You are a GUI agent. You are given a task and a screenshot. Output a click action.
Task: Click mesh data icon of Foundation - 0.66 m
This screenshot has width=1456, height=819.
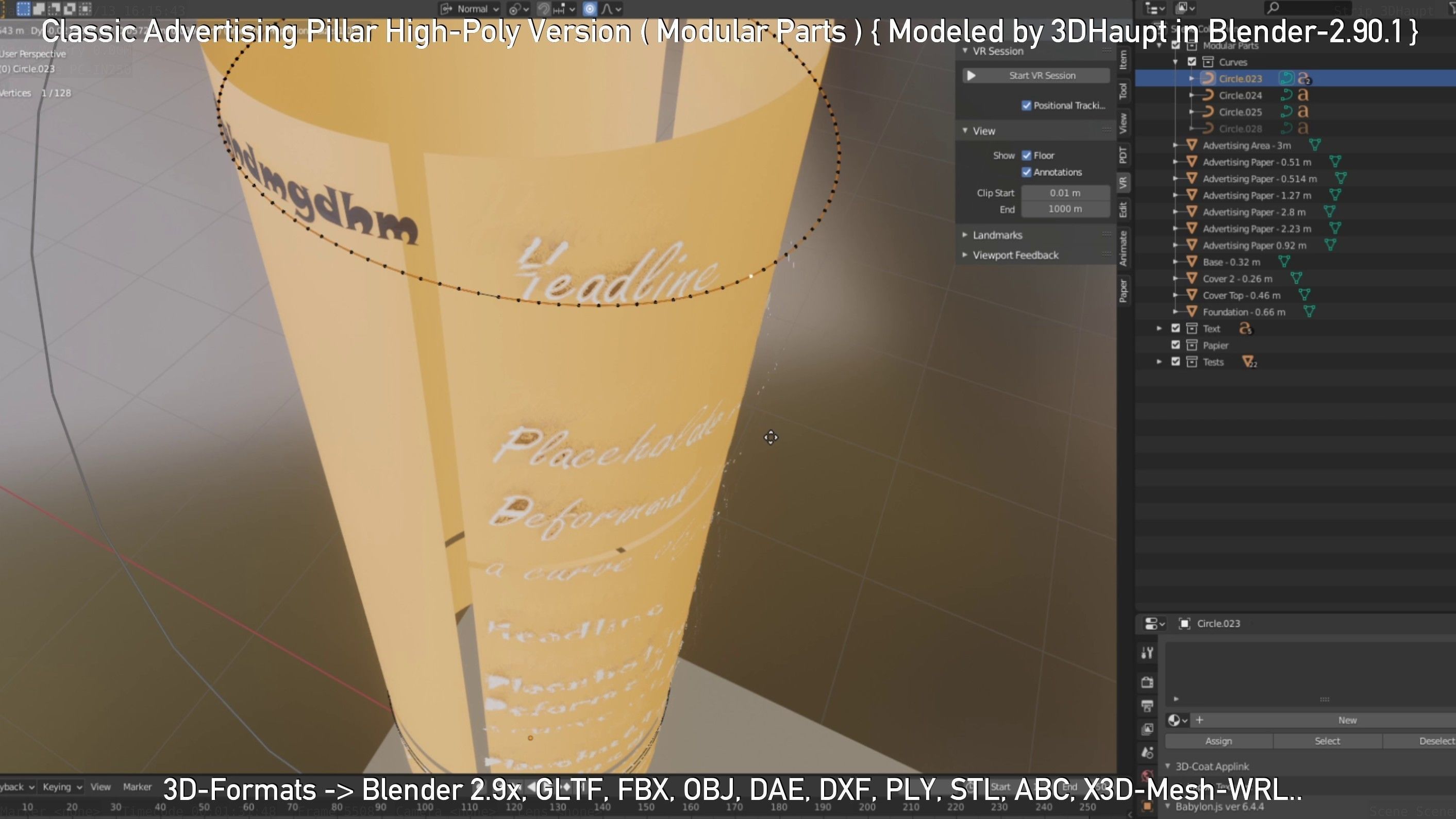[1309, 311]
